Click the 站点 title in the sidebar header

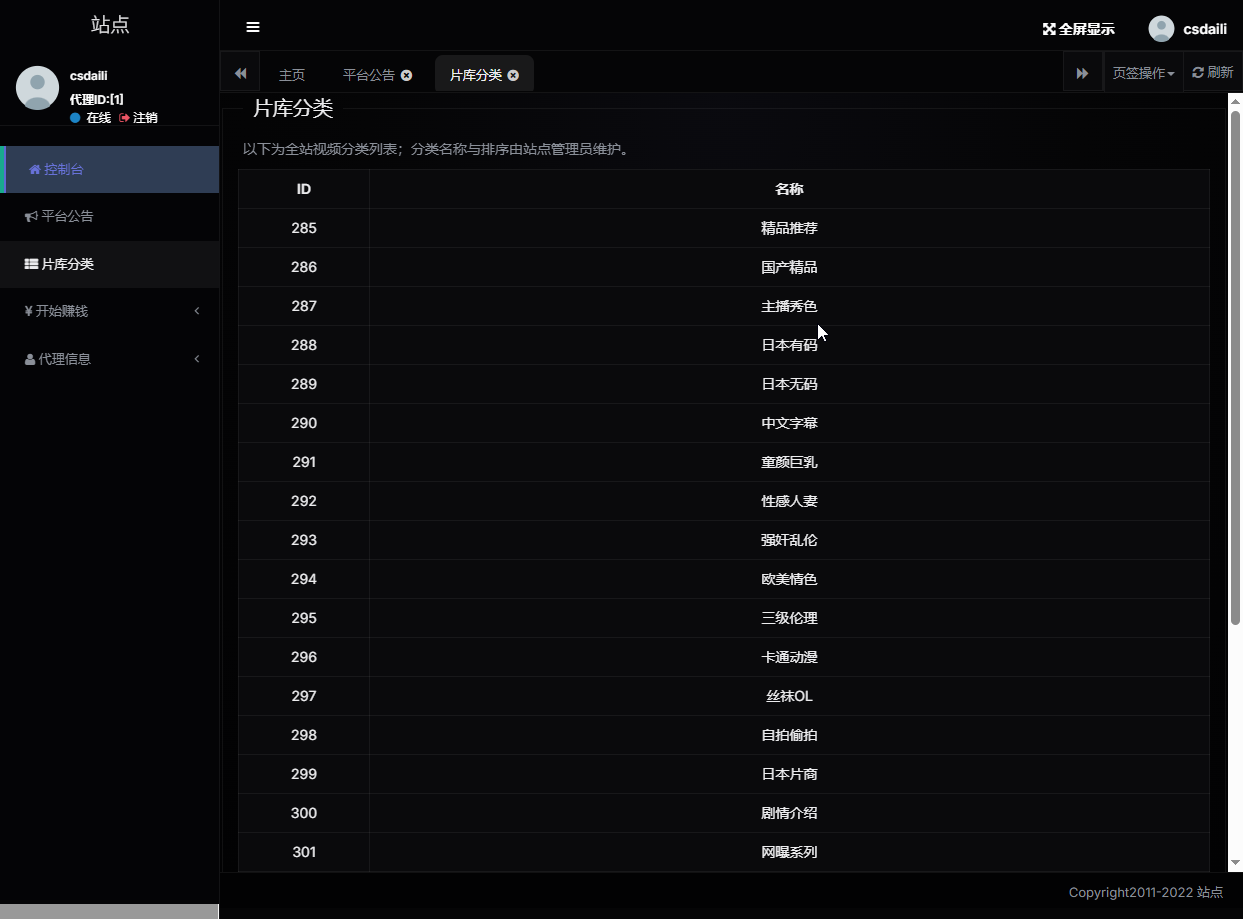(x=110, y=25)
